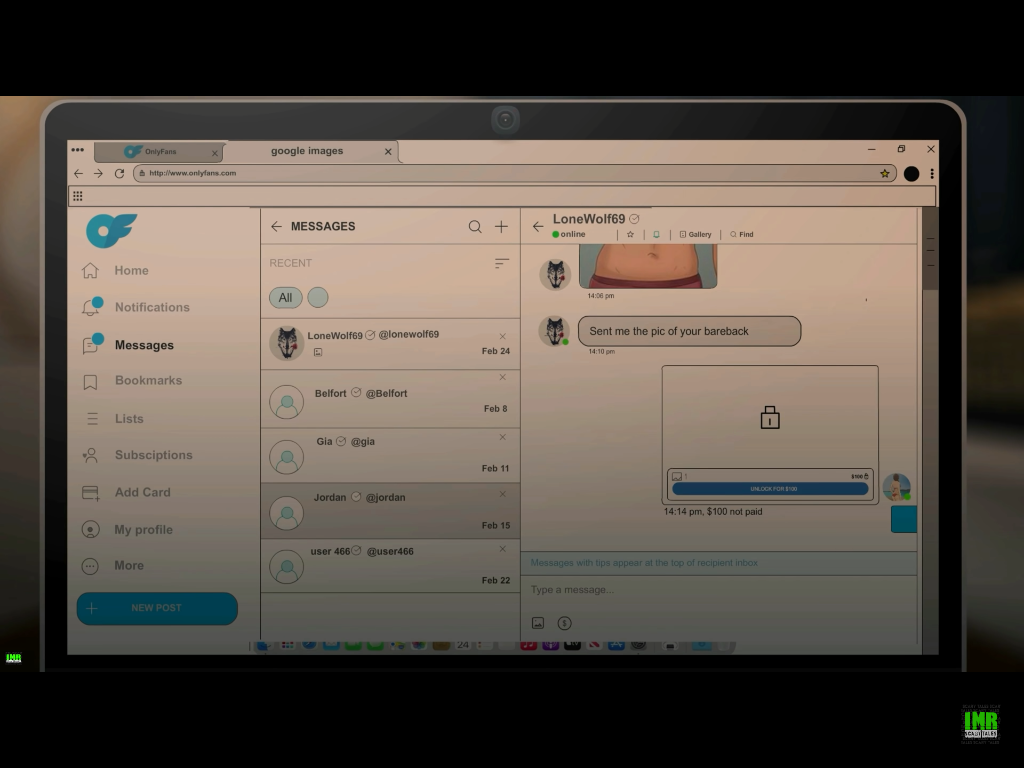
Task: Select the All filter chip
Action: tap(285, 298)
